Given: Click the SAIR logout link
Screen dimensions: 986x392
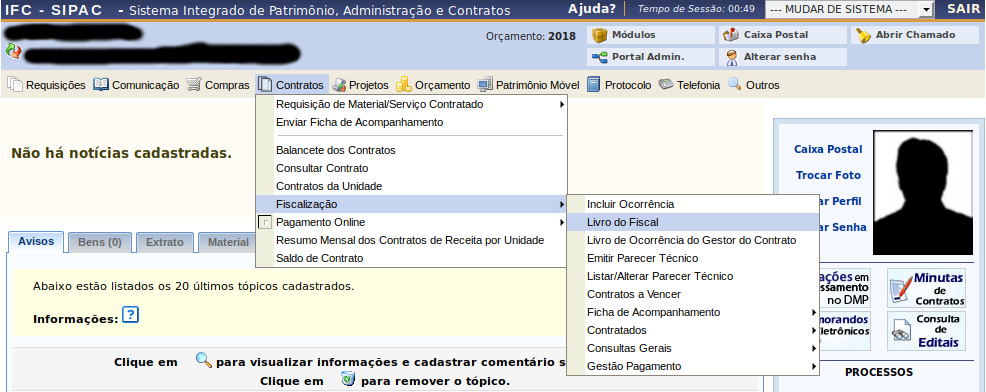Looking at the screenshot, I should pyautogui.click(x=963, y=9).
